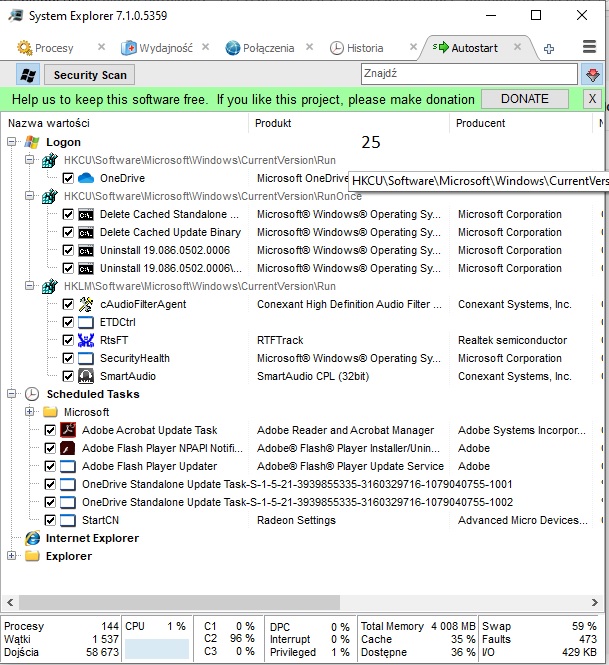Dismiss the donation banner with X

point(592,99)
